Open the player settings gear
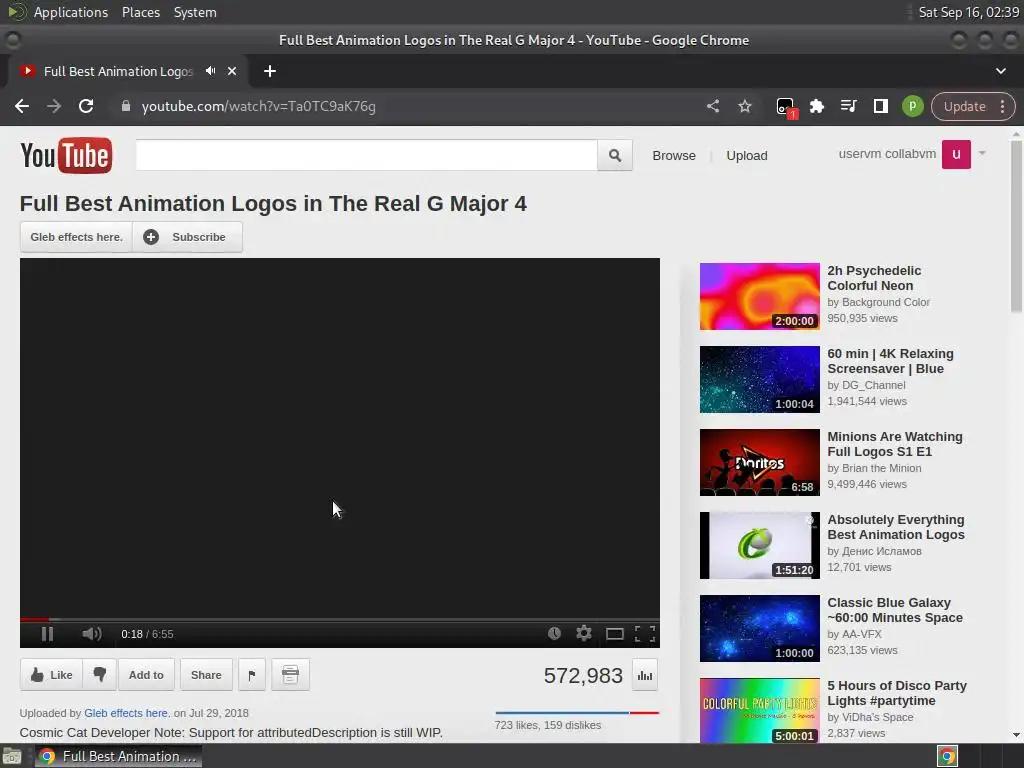The image size is (1024, 768). click(x=584, y=633)
